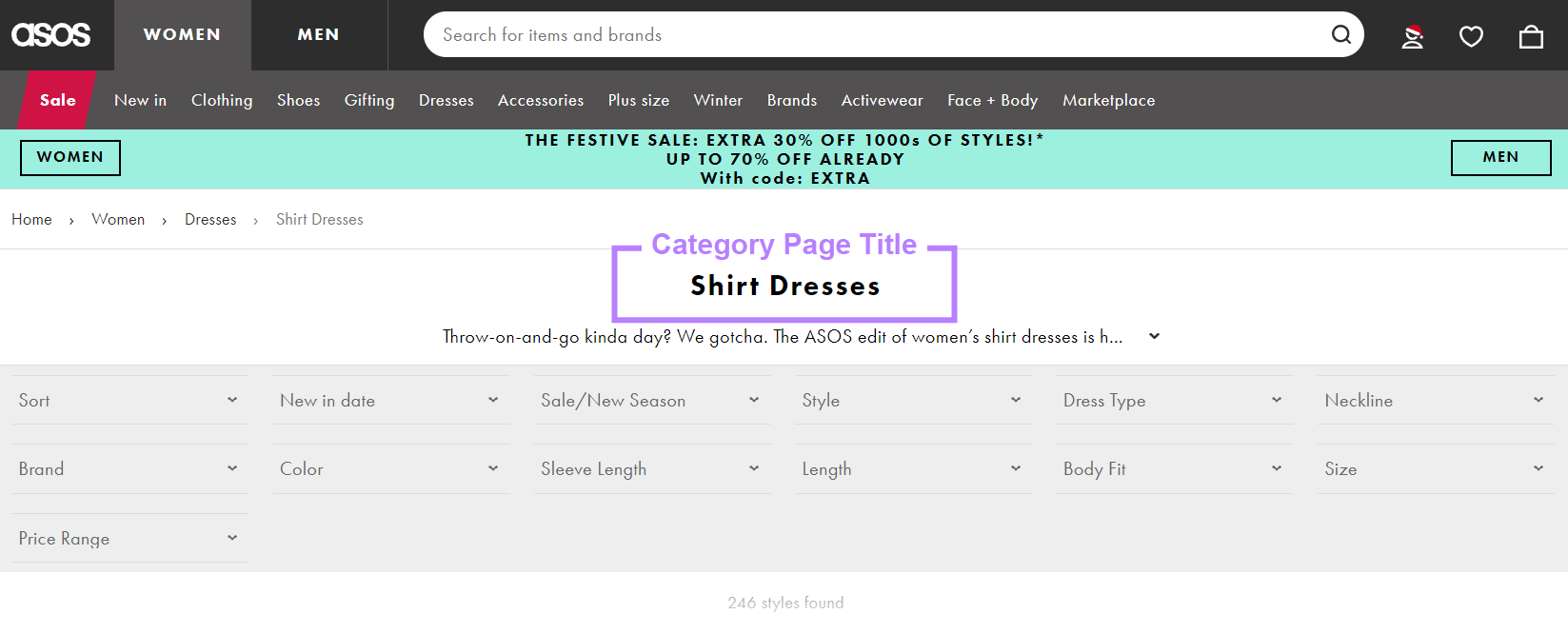The image size is (1568, 634).
Task: Open the Face + Body menu
Action: coord(992,100)
